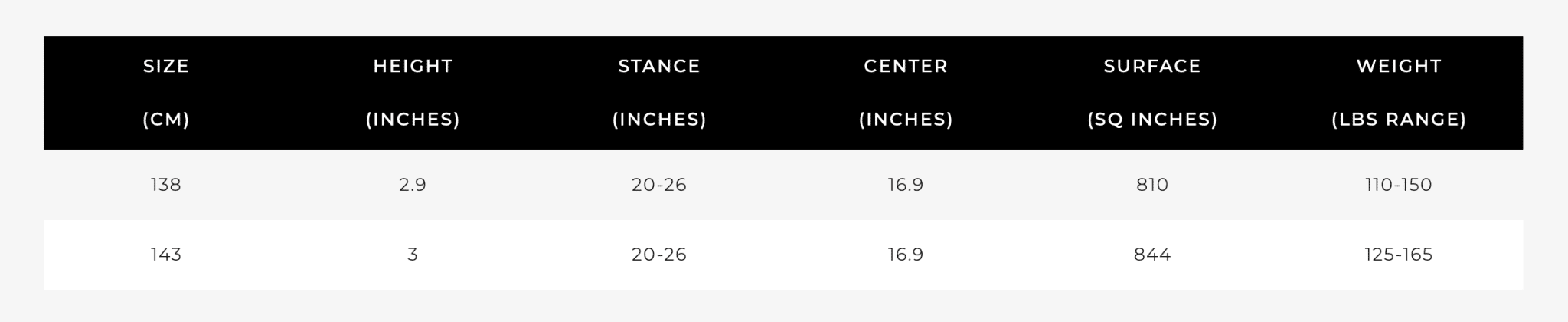Click the 125-165 weight range
The image size is (1568, 322).
1399,255
